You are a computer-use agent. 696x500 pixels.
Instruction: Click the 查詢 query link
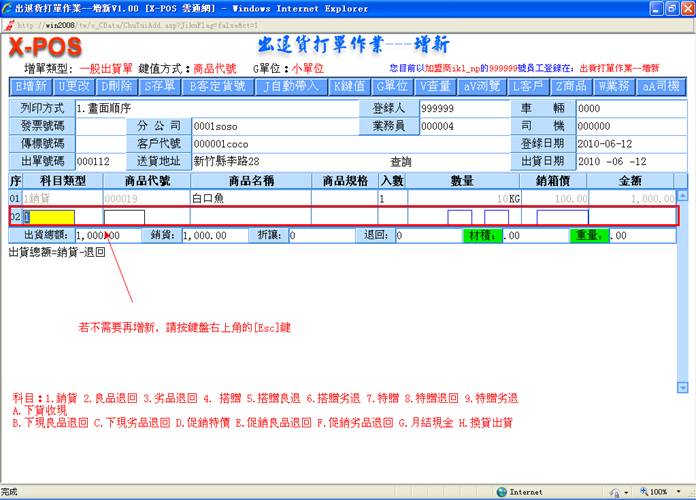point(400,161)
